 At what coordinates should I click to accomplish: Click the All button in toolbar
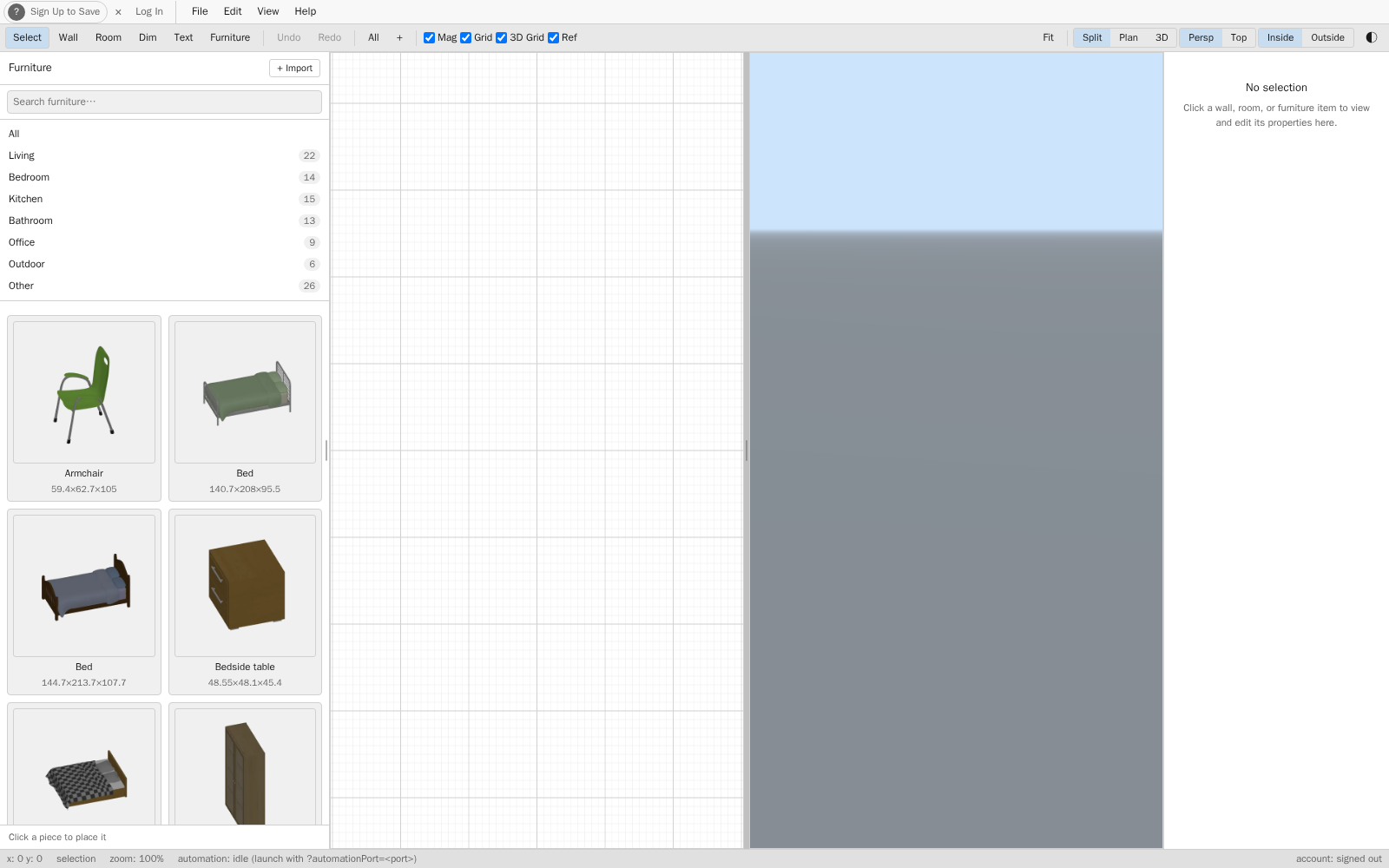[x=373, y=37]
